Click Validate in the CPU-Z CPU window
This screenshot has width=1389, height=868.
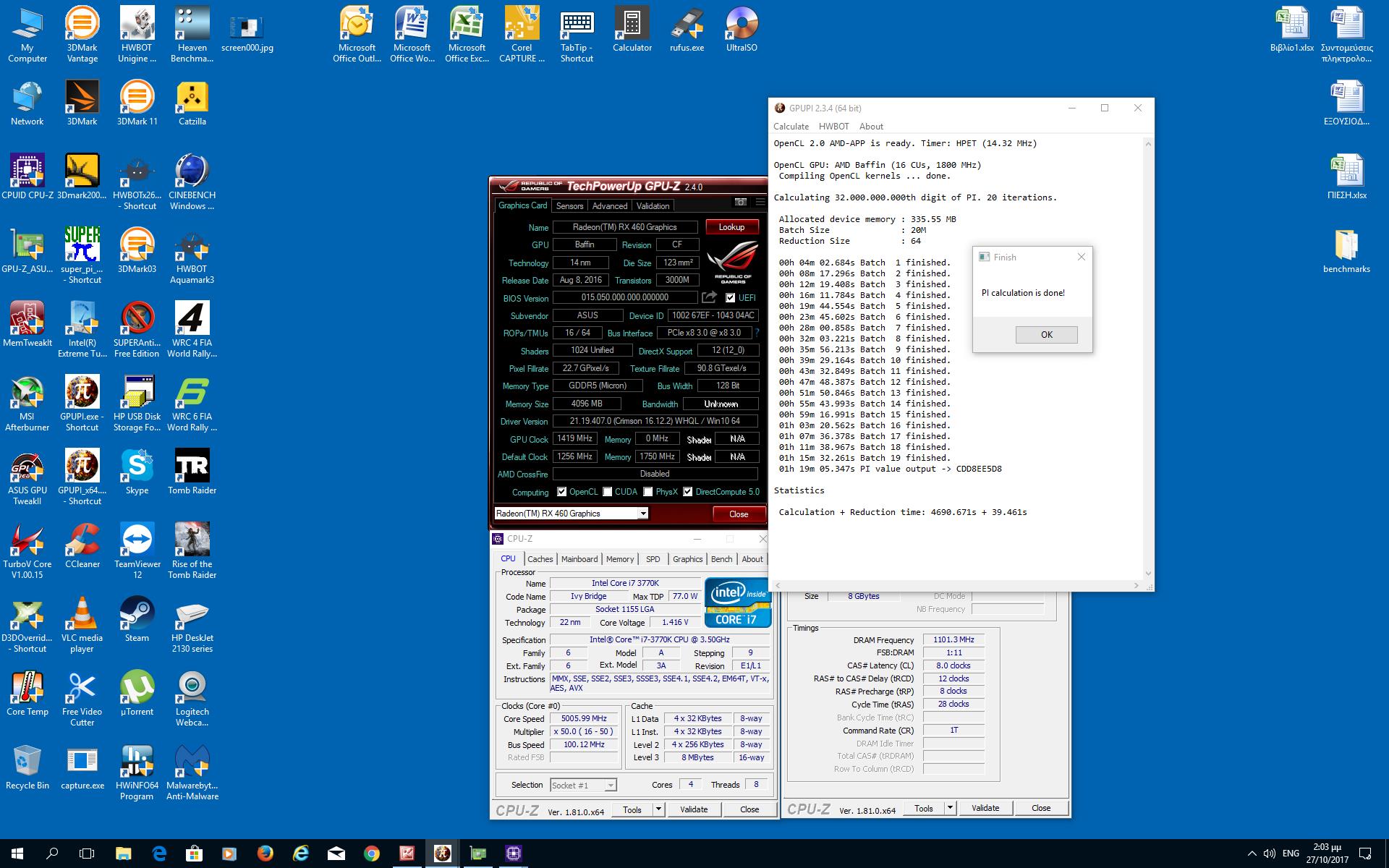pyautogui.click(x=694, y=809)
